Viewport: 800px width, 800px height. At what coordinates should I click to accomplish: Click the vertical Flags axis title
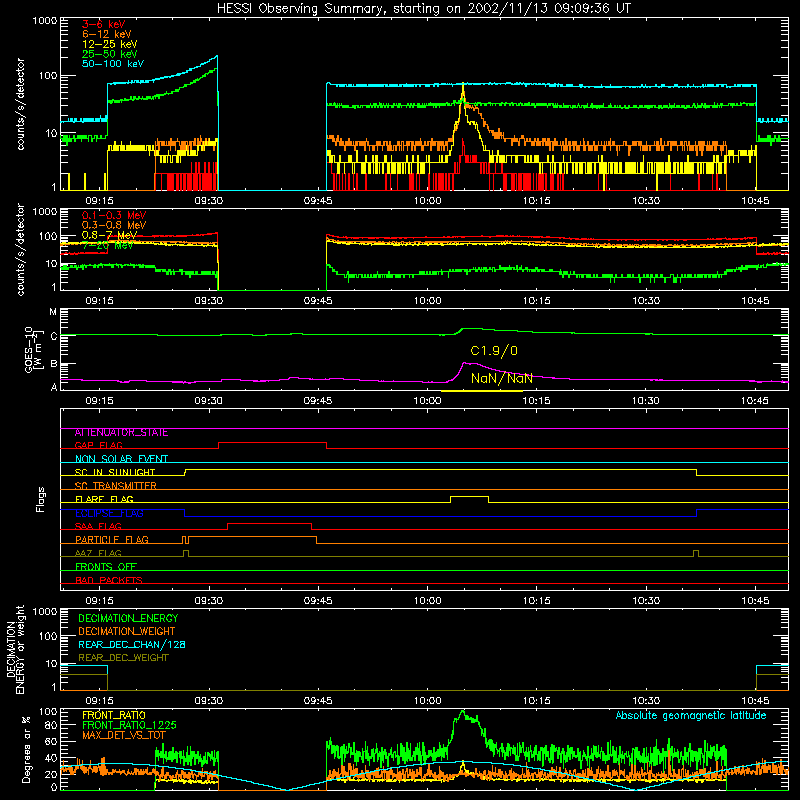click(x=41, y=499)
